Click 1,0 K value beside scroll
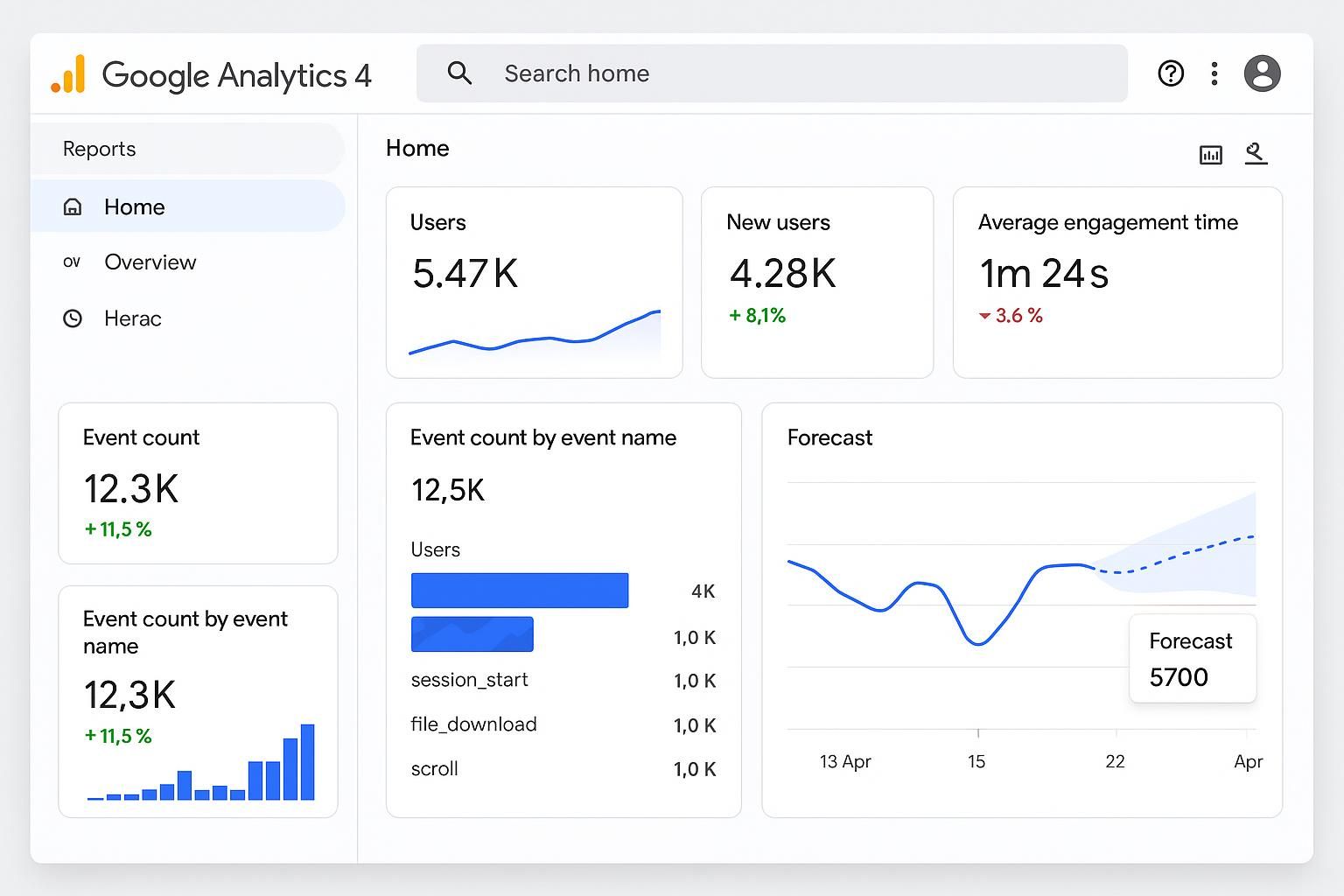The image size is (1344, 896). [x=695, y=769]
